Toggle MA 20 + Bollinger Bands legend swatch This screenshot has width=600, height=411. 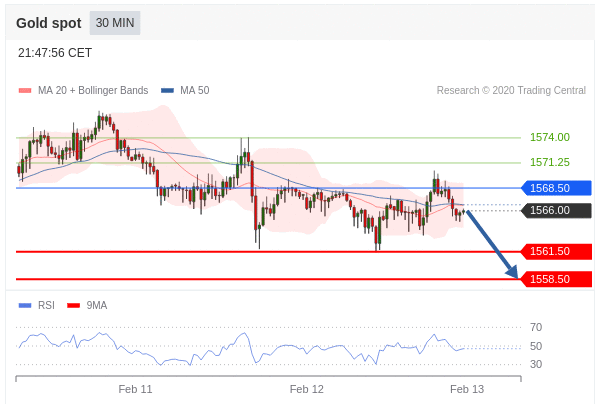point(25,91)
